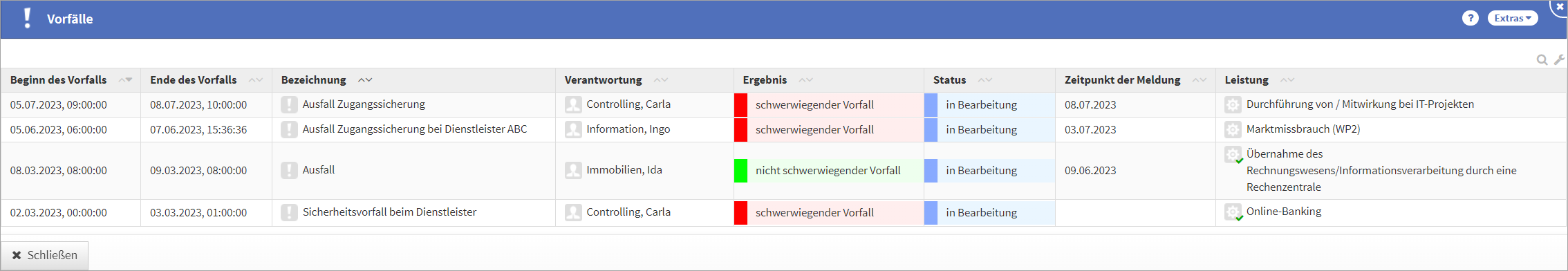Click gear icon beside Marktmissbrauch (WP2)
The height and width of the screenshot is (271, 1568).
tap(1233, 130)
